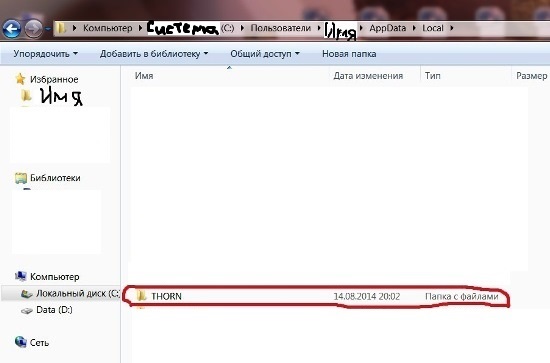
Task: Click the Библиотеки icon in sidebar
Action: (21, 178)
